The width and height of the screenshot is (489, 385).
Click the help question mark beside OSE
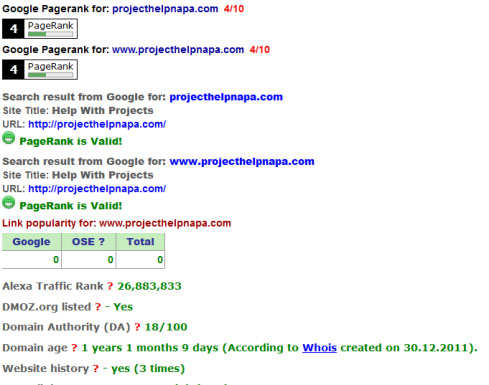pos(102,242)
